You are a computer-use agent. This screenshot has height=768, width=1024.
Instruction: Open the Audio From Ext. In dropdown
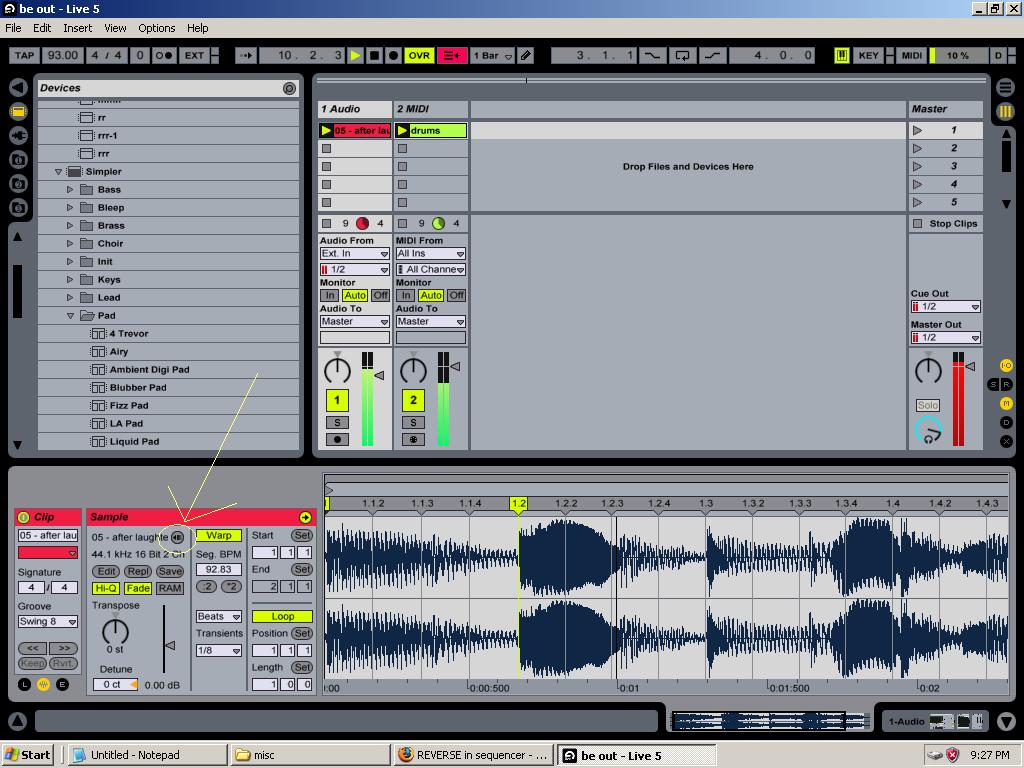click(355, 253)
